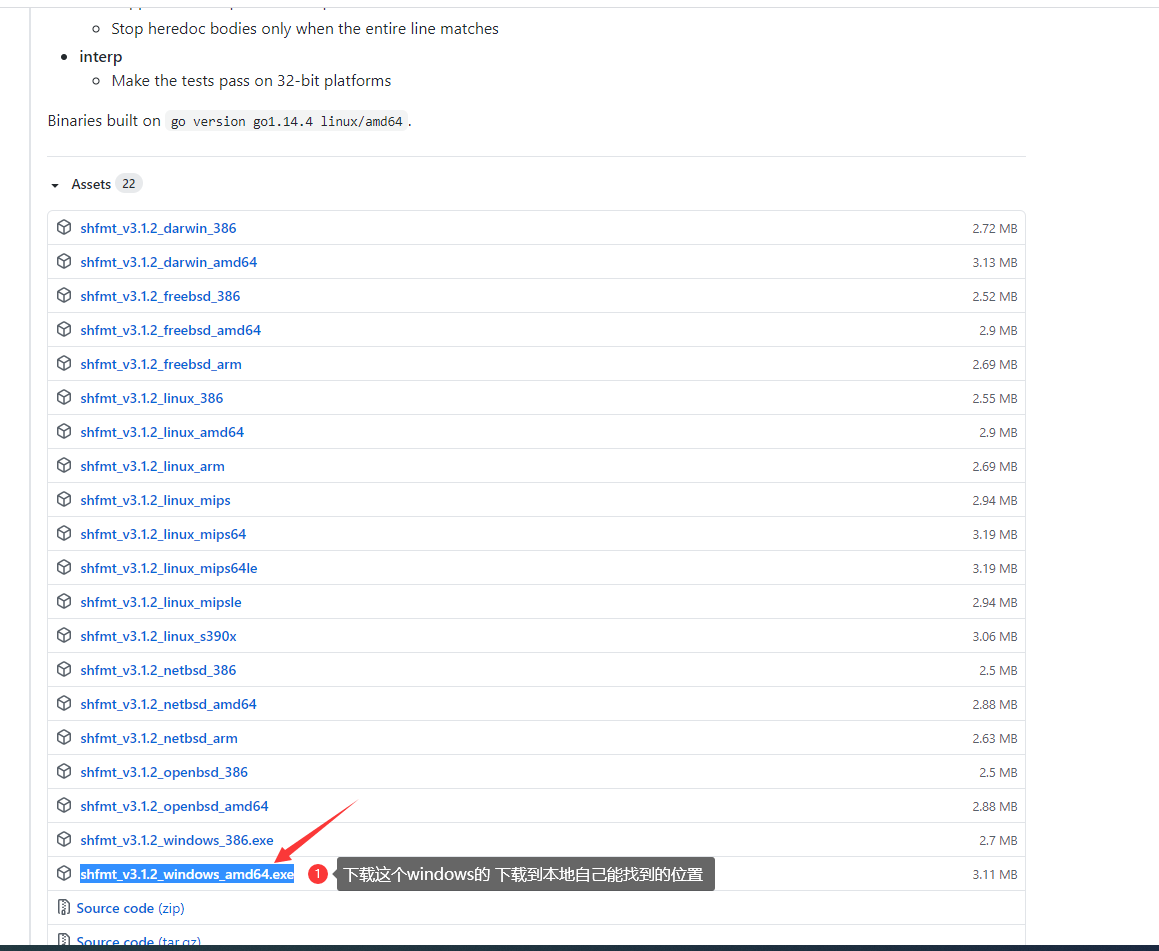Click package icon beside linux_amd64 asset
Viewport: 1159px width, 951px height.
click(x=64, y=432)
